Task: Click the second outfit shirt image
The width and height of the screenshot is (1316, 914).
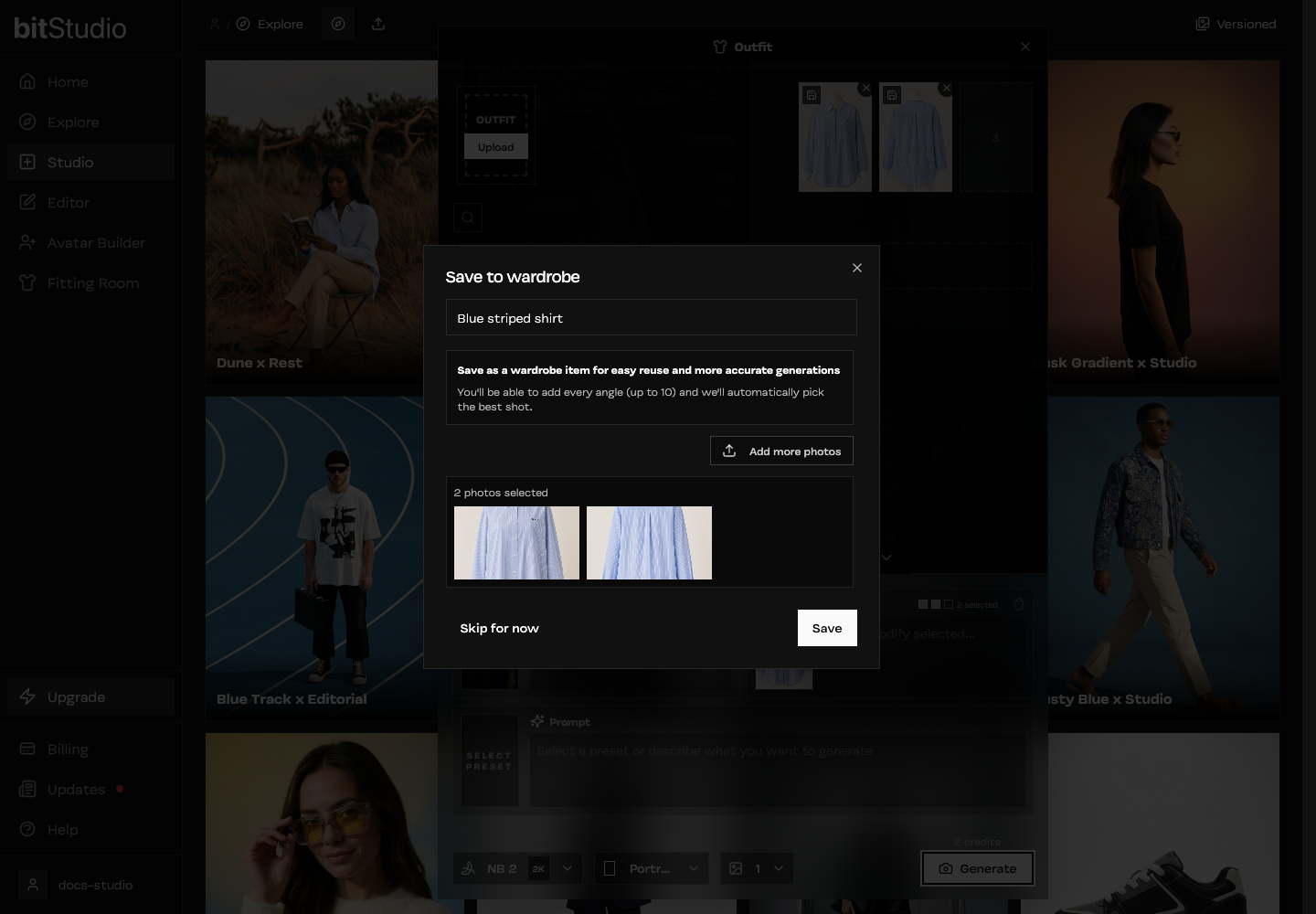Action: (x=916, y=137)
